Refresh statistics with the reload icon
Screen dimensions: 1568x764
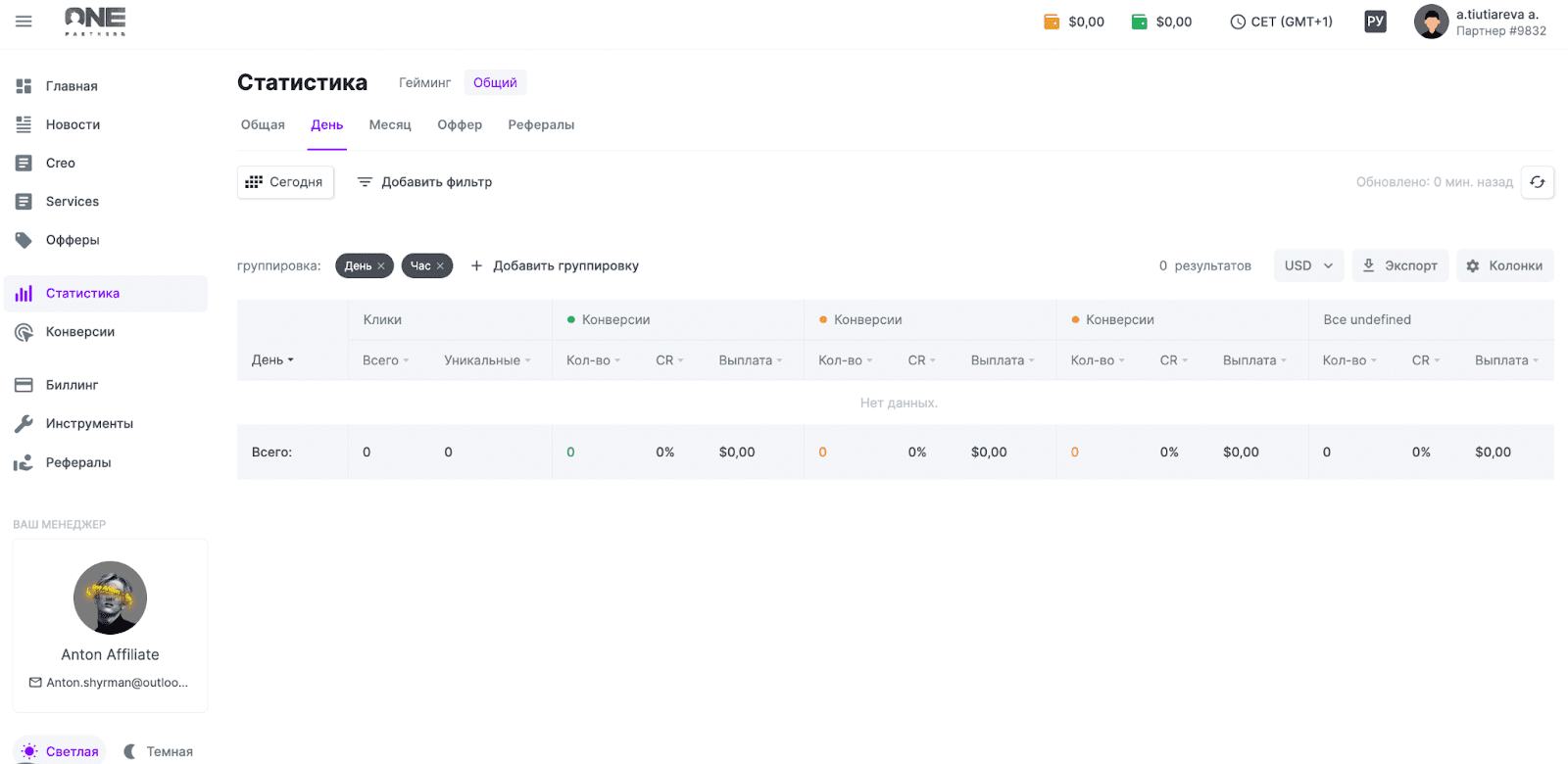(1537, 182)
